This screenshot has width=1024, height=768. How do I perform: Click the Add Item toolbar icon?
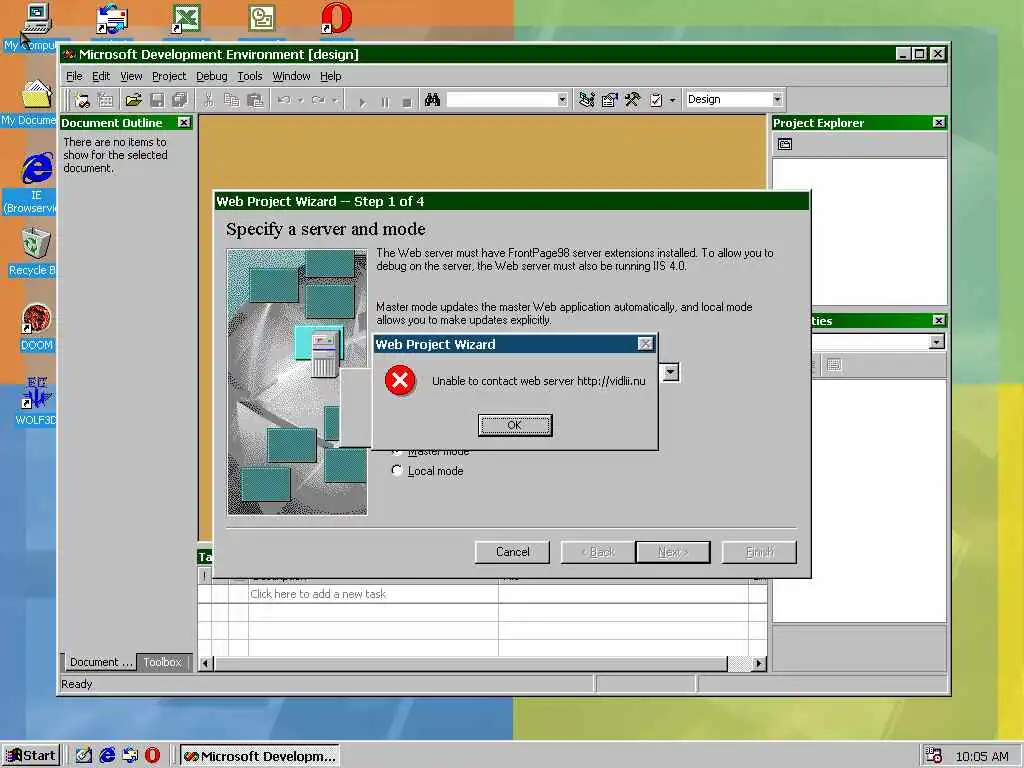[105, 100]
